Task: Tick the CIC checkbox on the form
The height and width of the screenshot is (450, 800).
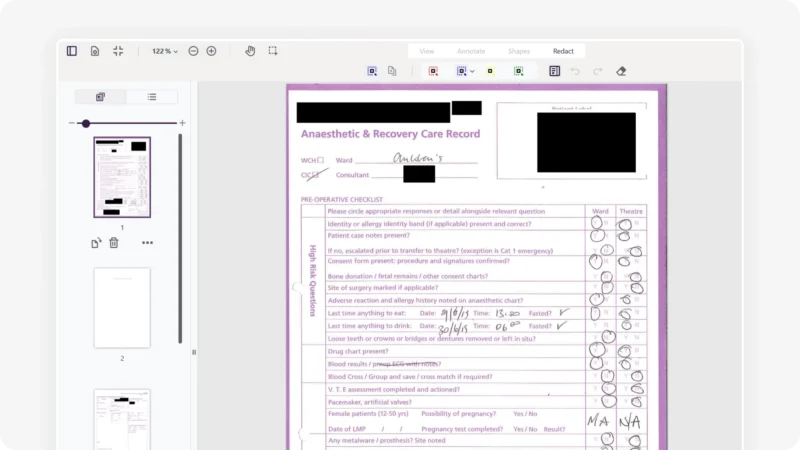Action: (x=316, y=175)
